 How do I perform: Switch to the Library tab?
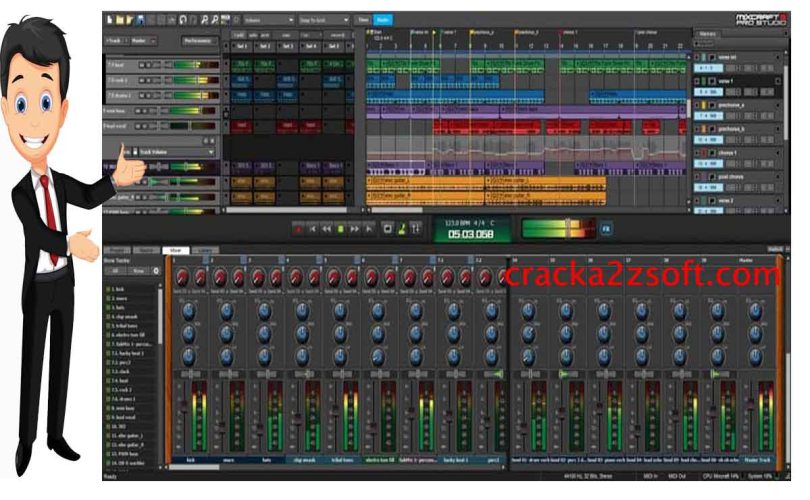pos(205,250)
